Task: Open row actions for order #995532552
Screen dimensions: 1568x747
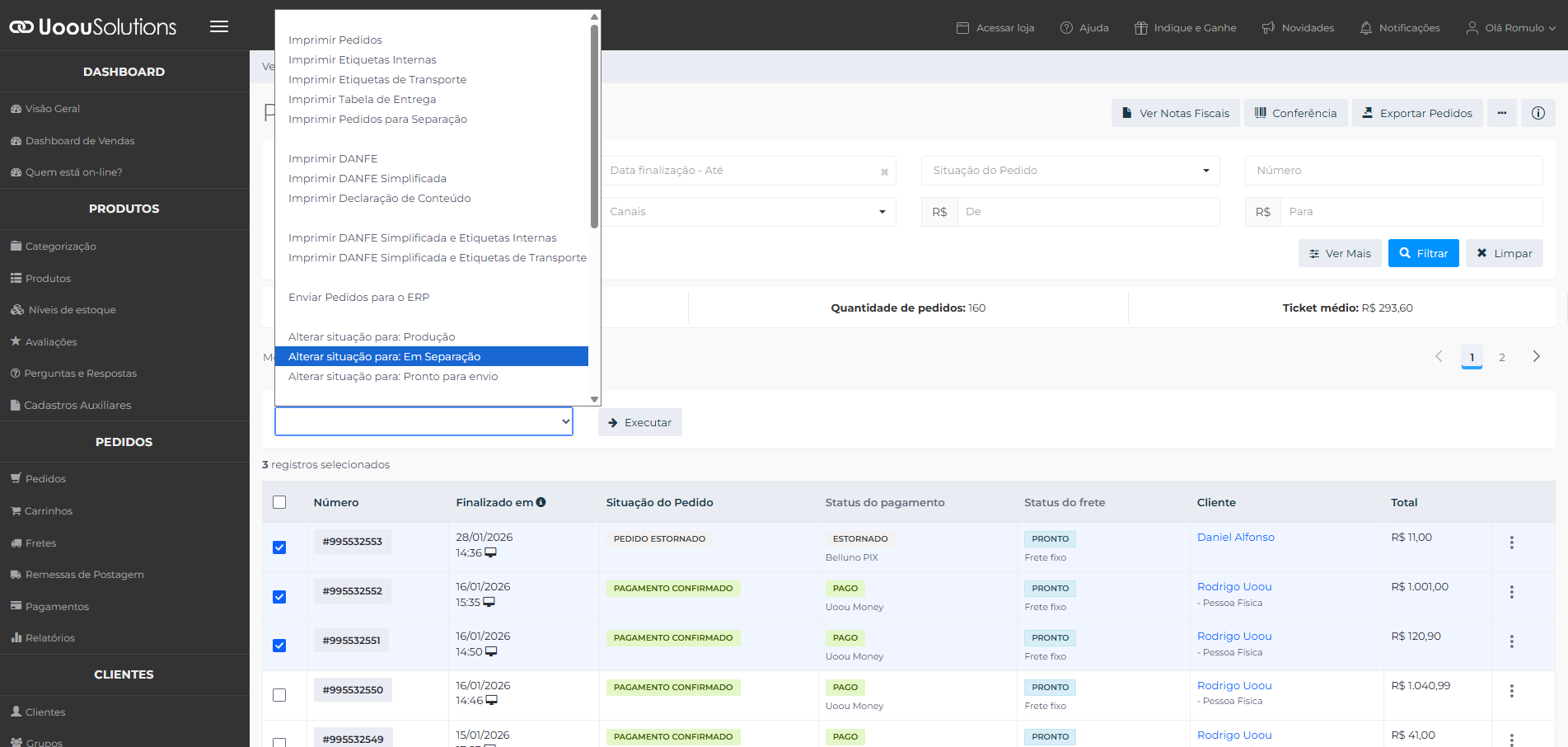Action: point(1511,592)
